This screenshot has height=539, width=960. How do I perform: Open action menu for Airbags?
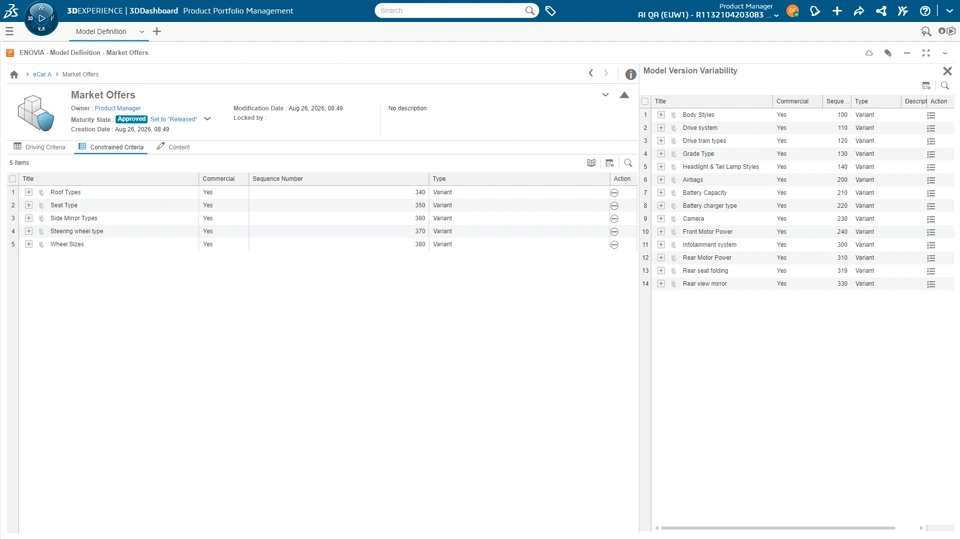point(931,180)
